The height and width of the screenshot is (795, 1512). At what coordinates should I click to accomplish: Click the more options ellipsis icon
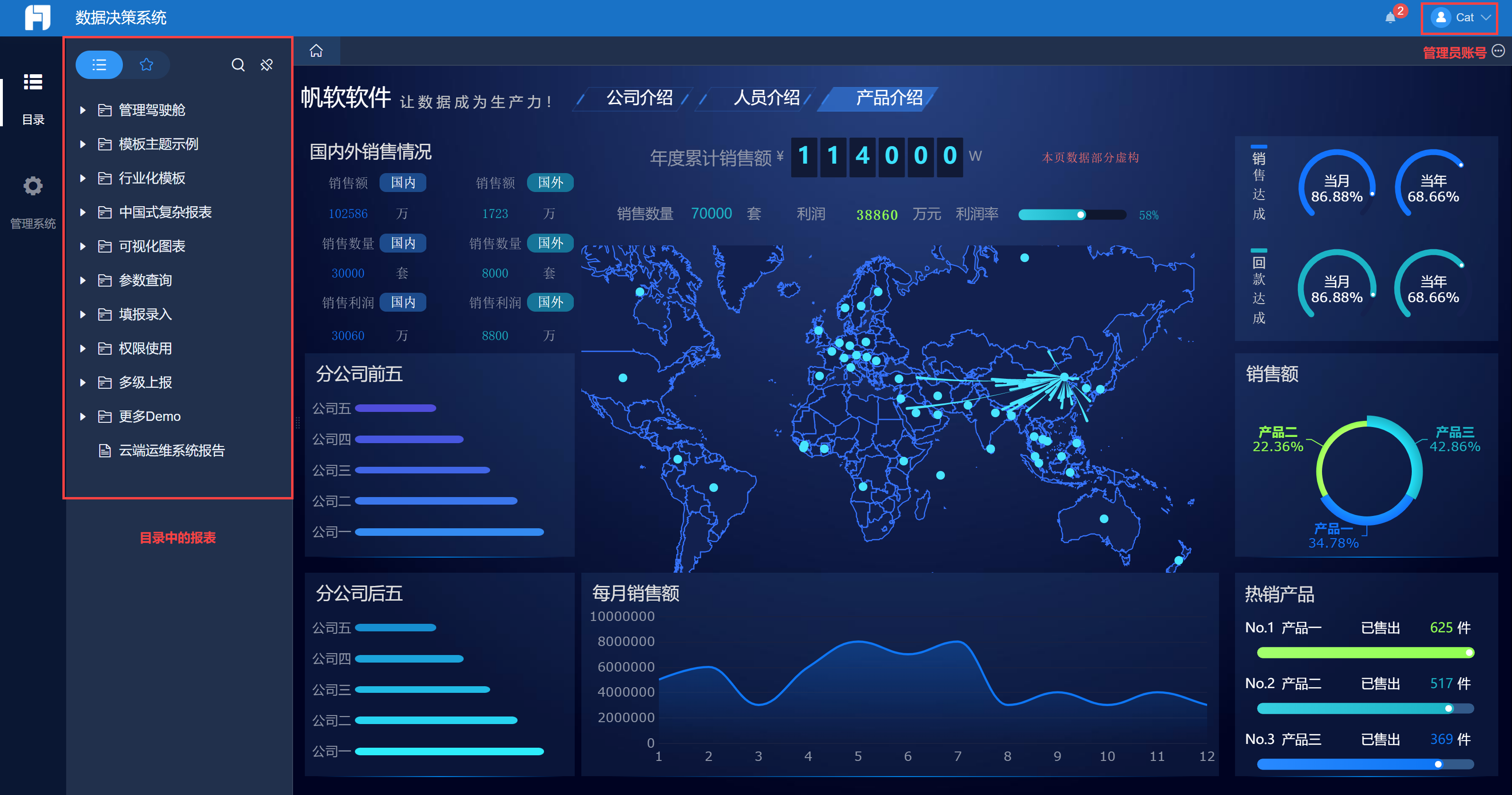point(1498,51)
